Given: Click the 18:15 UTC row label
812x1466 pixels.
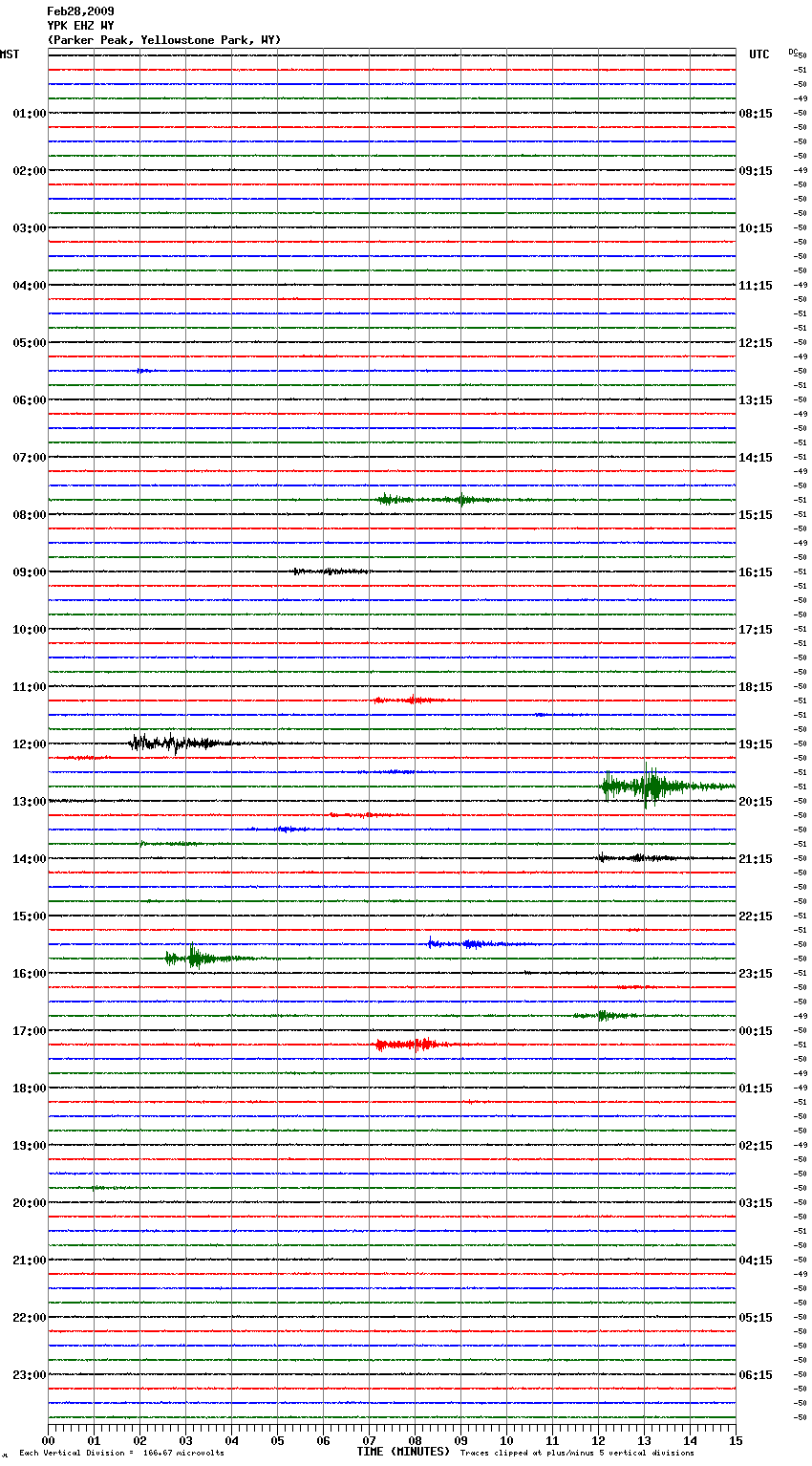Looking at the screenshot, I should point(756,687).
